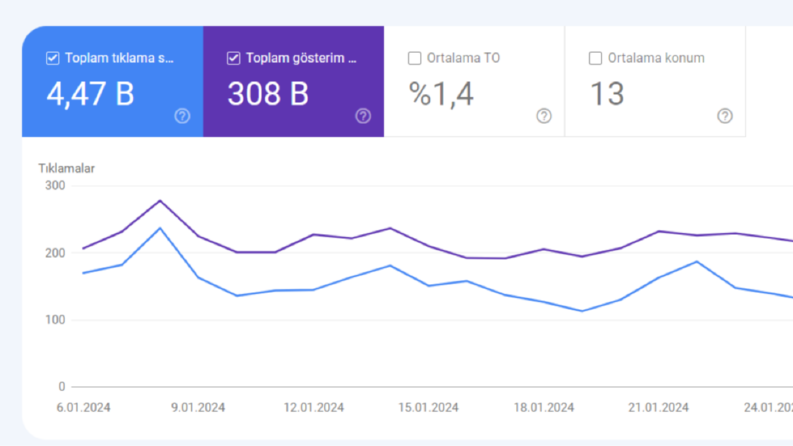Click the 21.01.2024 date label

[658, 408]
